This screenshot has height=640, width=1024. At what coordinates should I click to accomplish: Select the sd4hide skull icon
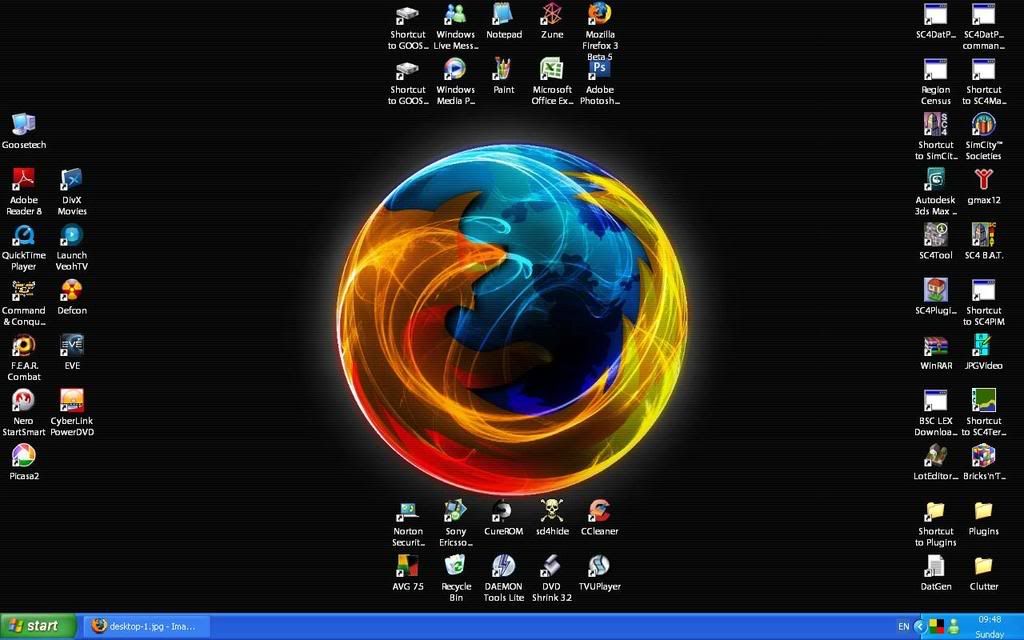click(552, 511)
